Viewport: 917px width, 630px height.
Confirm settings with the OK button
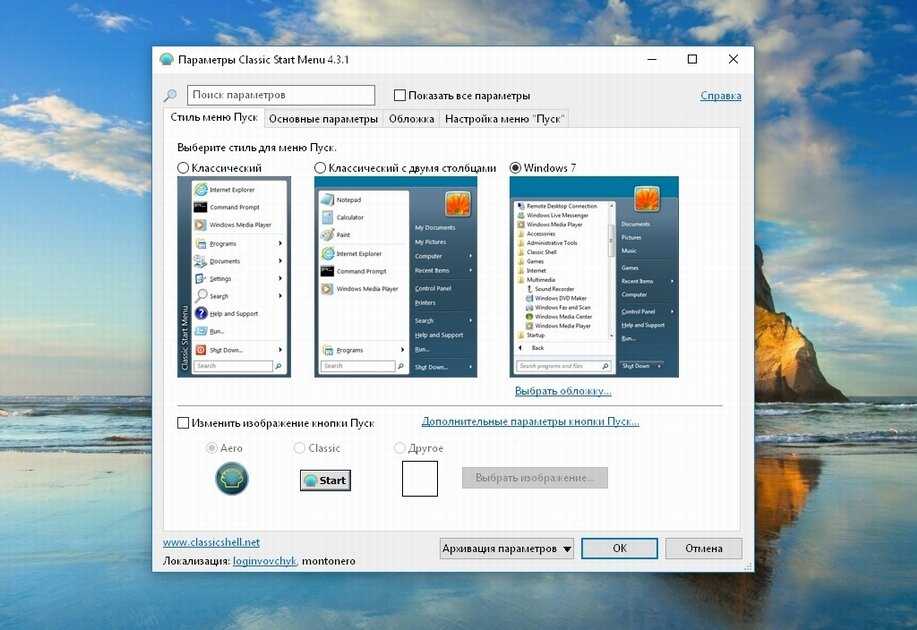click(x=619, y=548)
